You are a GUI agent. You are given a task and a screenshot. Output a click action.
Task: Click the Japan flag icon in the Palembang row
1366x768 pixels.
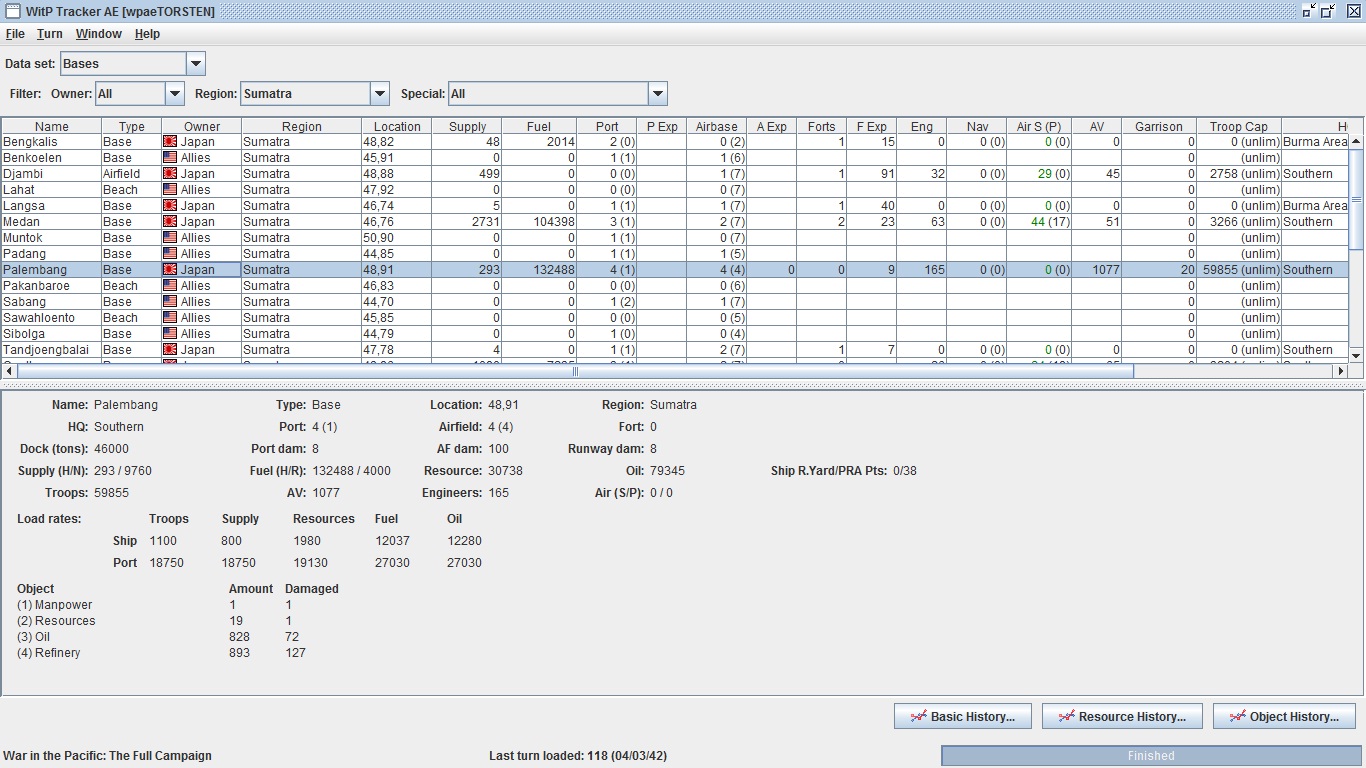tap(170, 270)
